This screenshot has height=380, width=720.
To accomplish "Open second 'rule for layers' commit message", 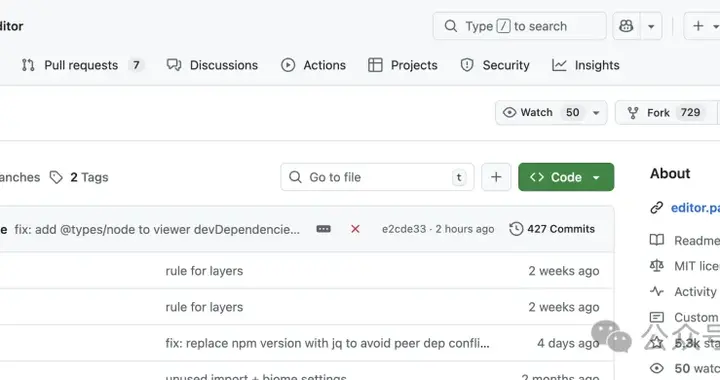I will (x=204, y=307).
